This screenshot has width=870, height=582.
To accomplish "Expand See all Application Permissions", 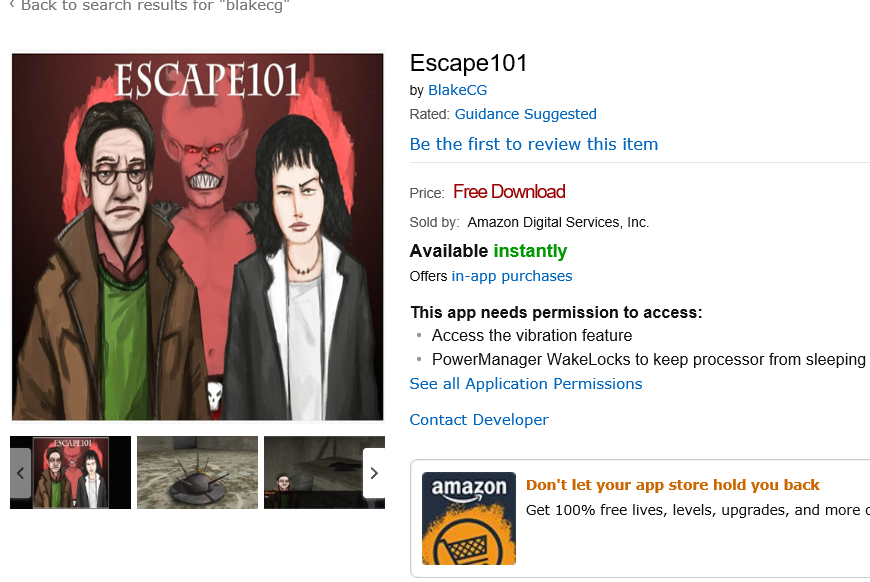I will [526, 384].
